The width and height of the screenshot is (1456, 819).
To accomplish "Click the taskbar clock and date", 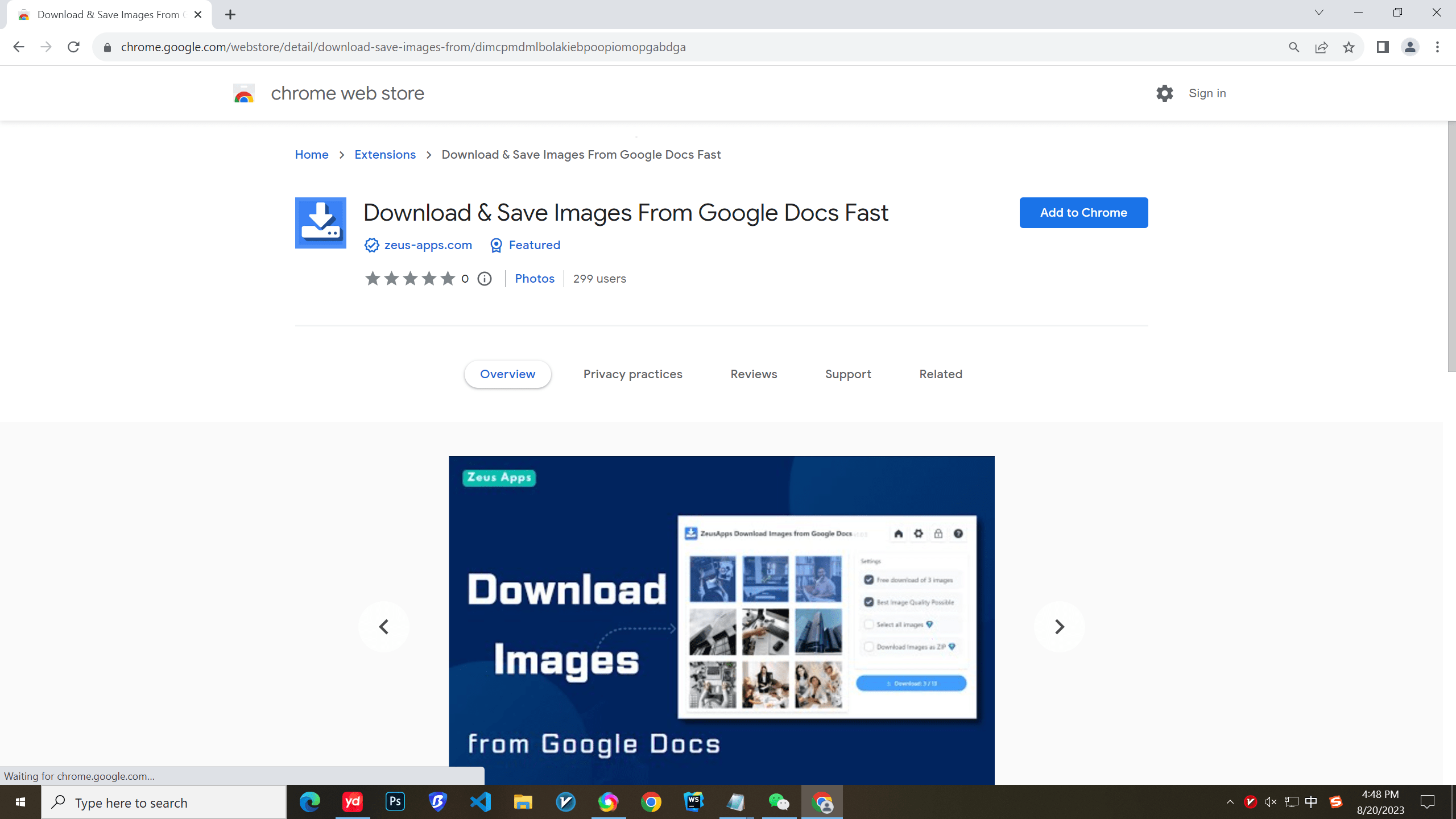I will [1380, 803].
